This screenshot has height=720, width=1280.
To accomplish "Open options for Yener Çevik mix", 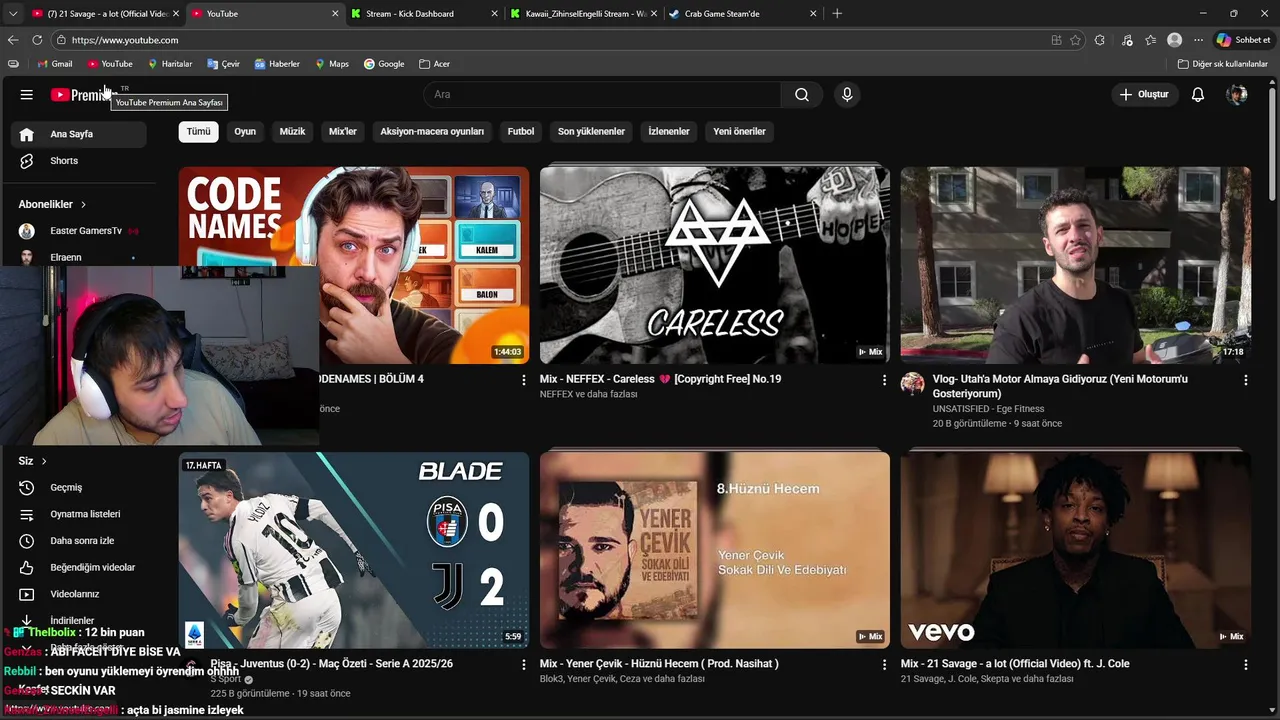I will coord(884,664).
